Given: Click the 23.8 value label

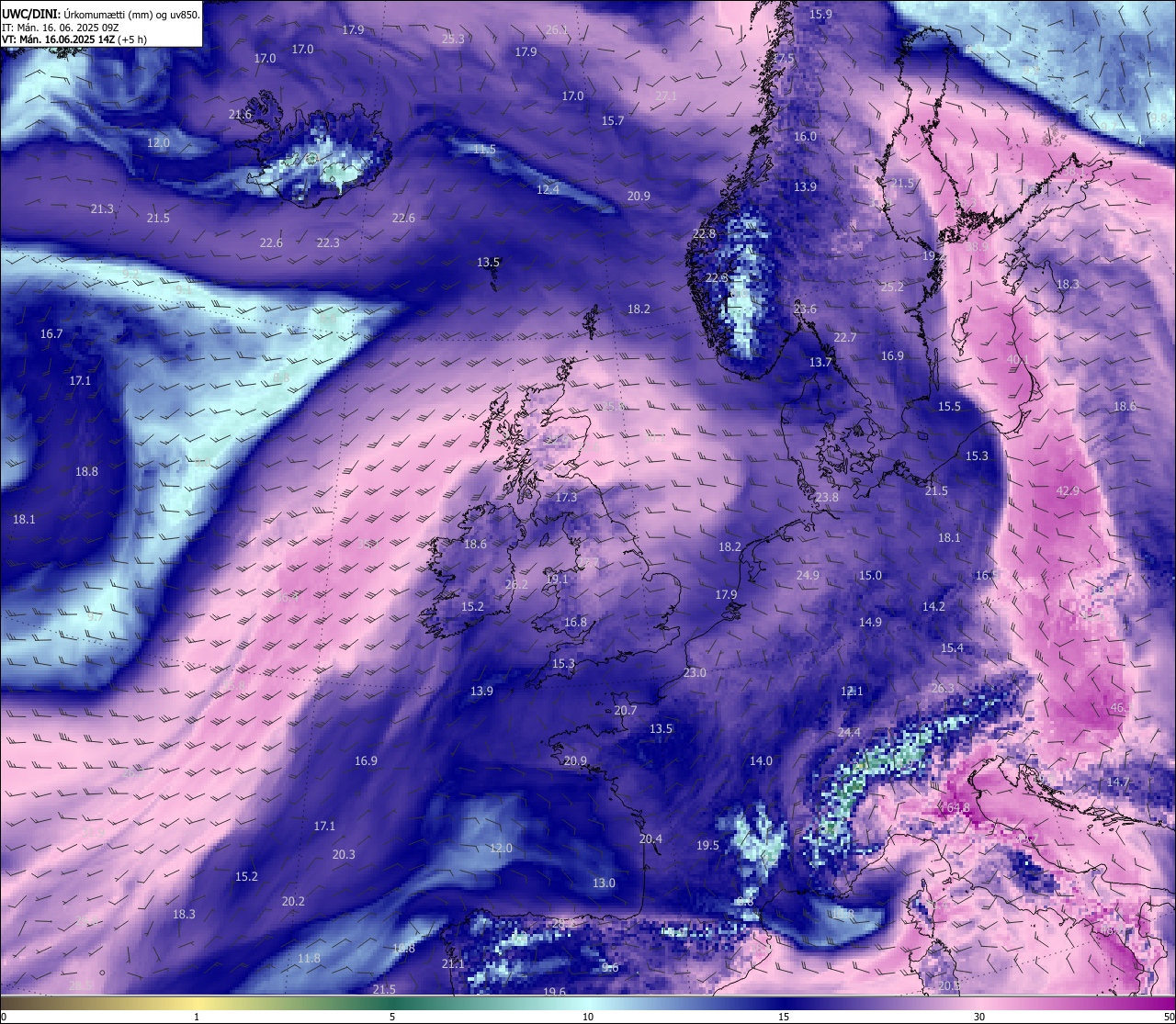Looking at the screenshot, I should point(827,498).
